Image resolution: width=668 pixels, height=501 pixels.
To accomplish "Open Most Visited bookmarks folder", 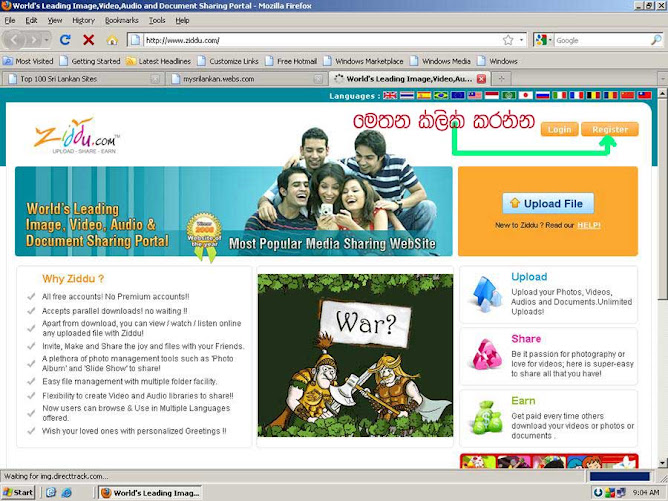I will 28,61.
